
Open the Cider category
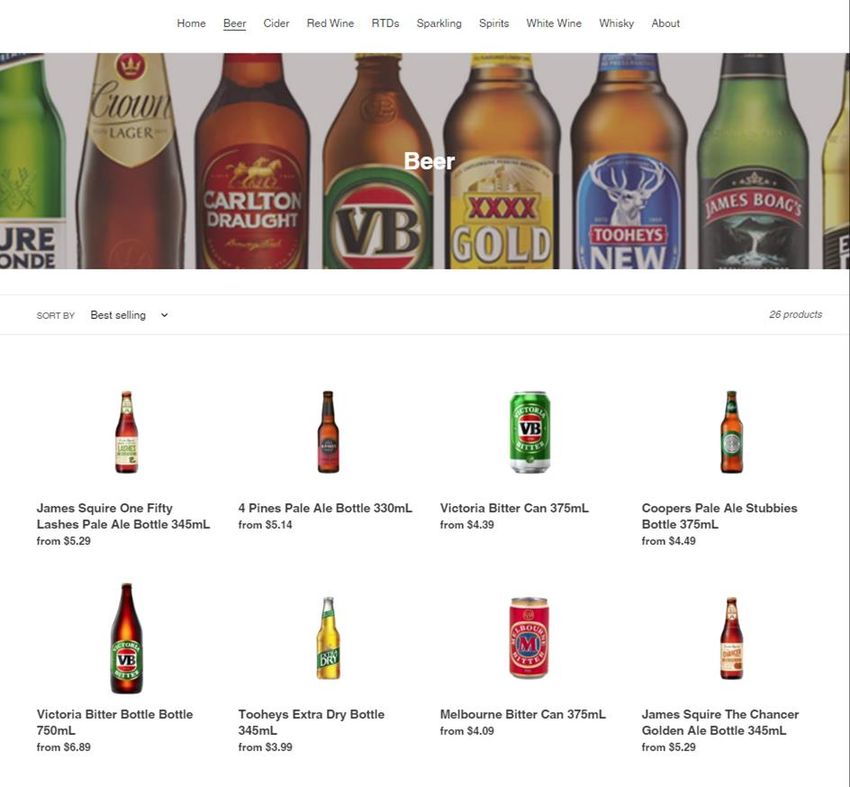tap(276, 23)
